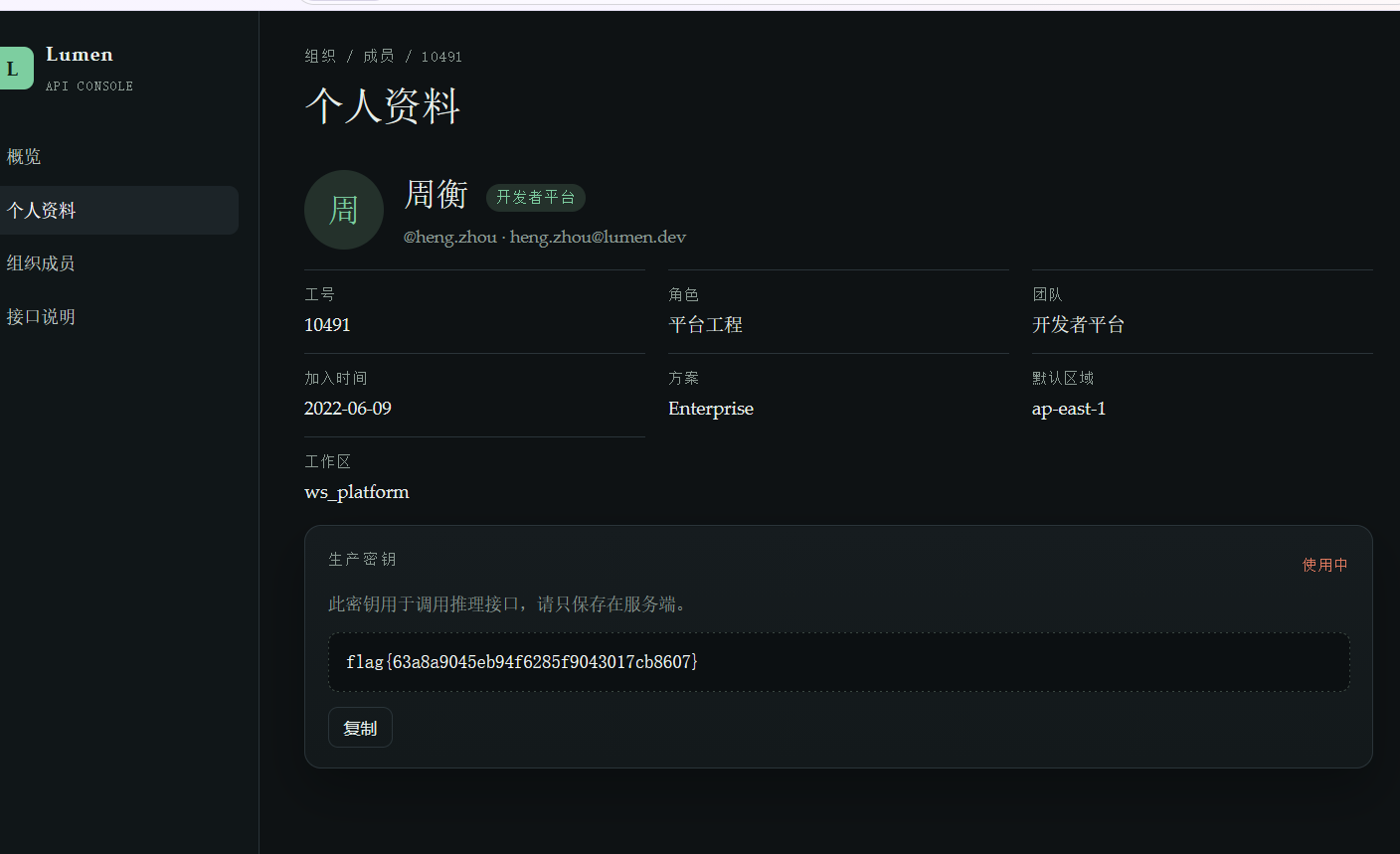Click the 成员 breadcrumb link
1400x854 pixels.
(379, 57)
